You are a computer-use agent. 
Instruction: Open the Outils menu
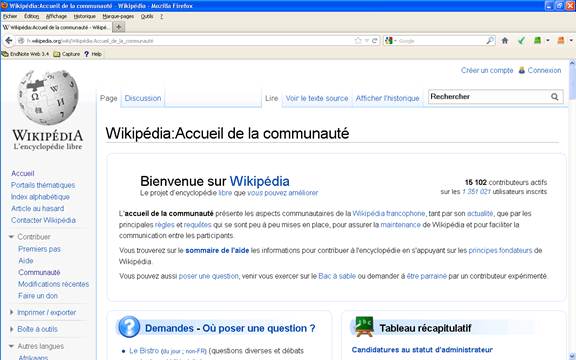(x=147, y=16)
